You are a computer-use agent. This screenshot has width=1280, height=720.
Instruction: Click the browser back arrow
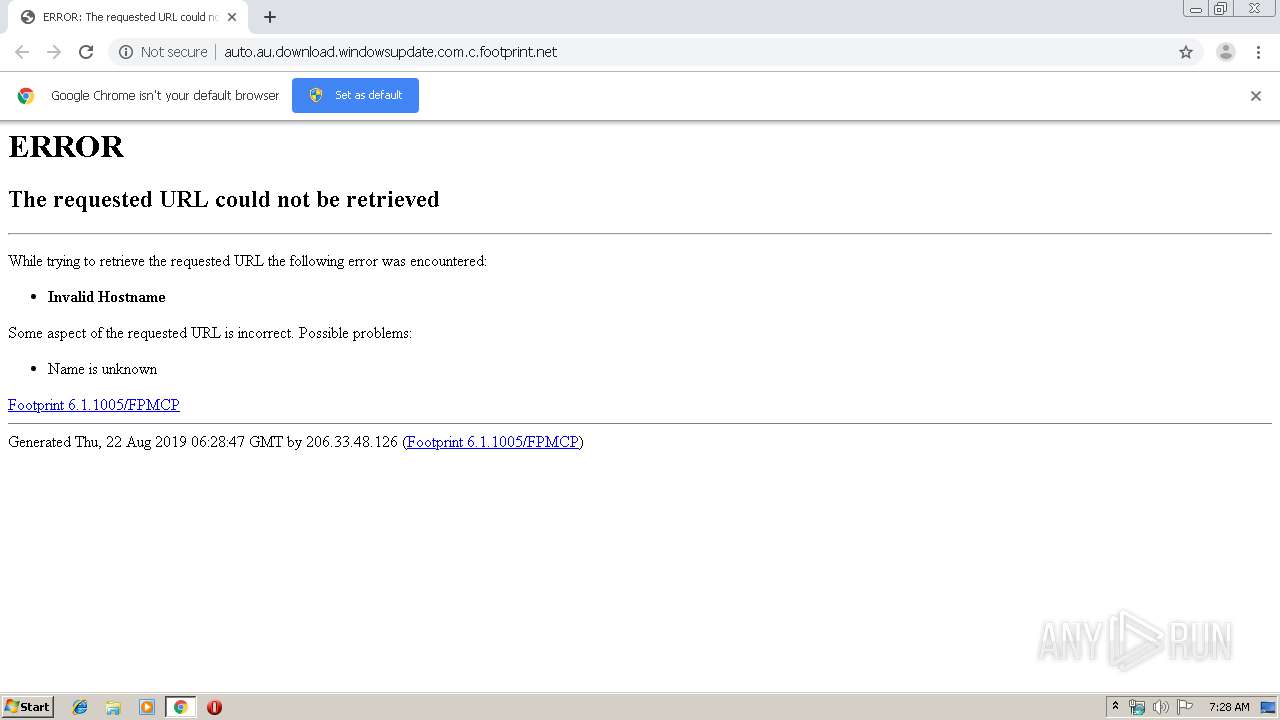22,52
